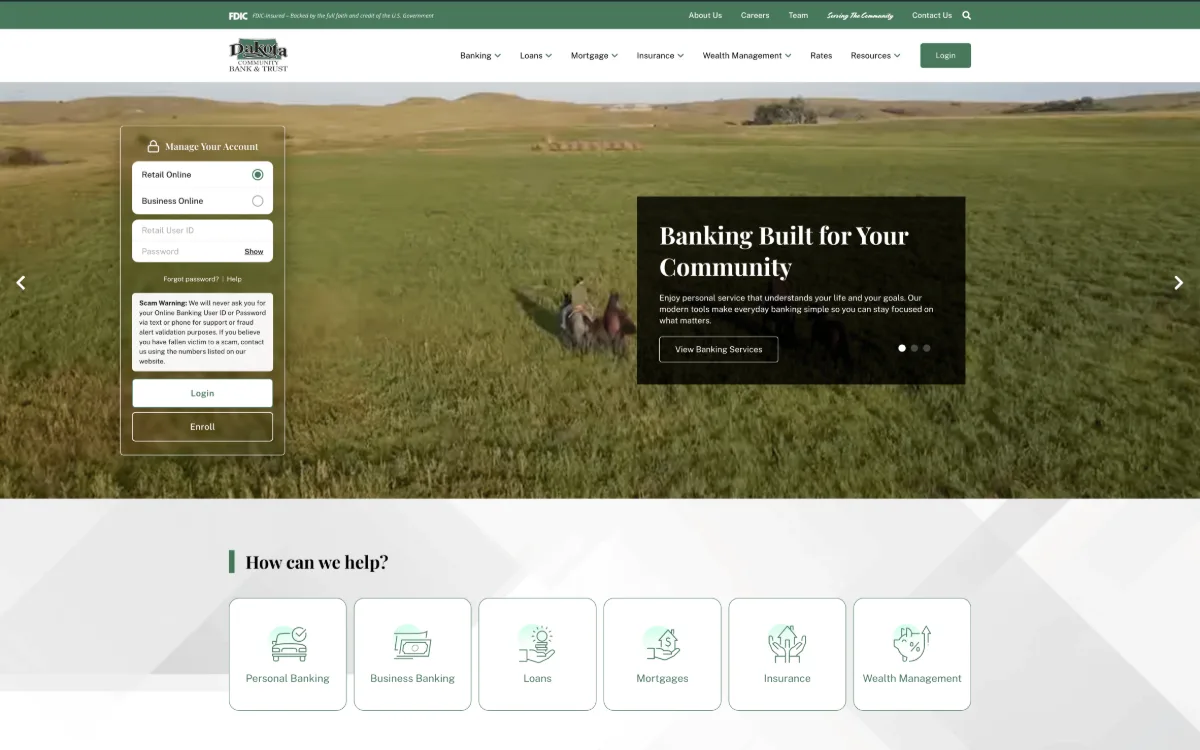This screenshot has width=1200, height=750.
Task: Open the Team page
Action: [798, 15]
